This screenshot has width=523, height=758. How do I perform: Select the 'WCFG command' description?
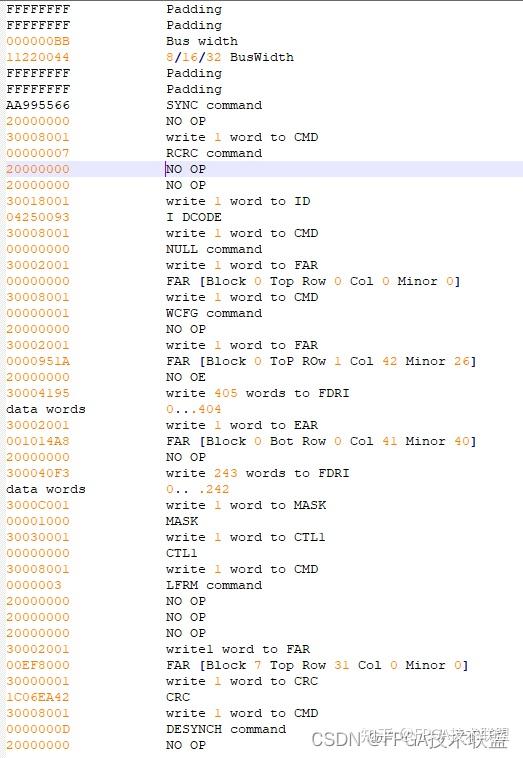[214, 313]
